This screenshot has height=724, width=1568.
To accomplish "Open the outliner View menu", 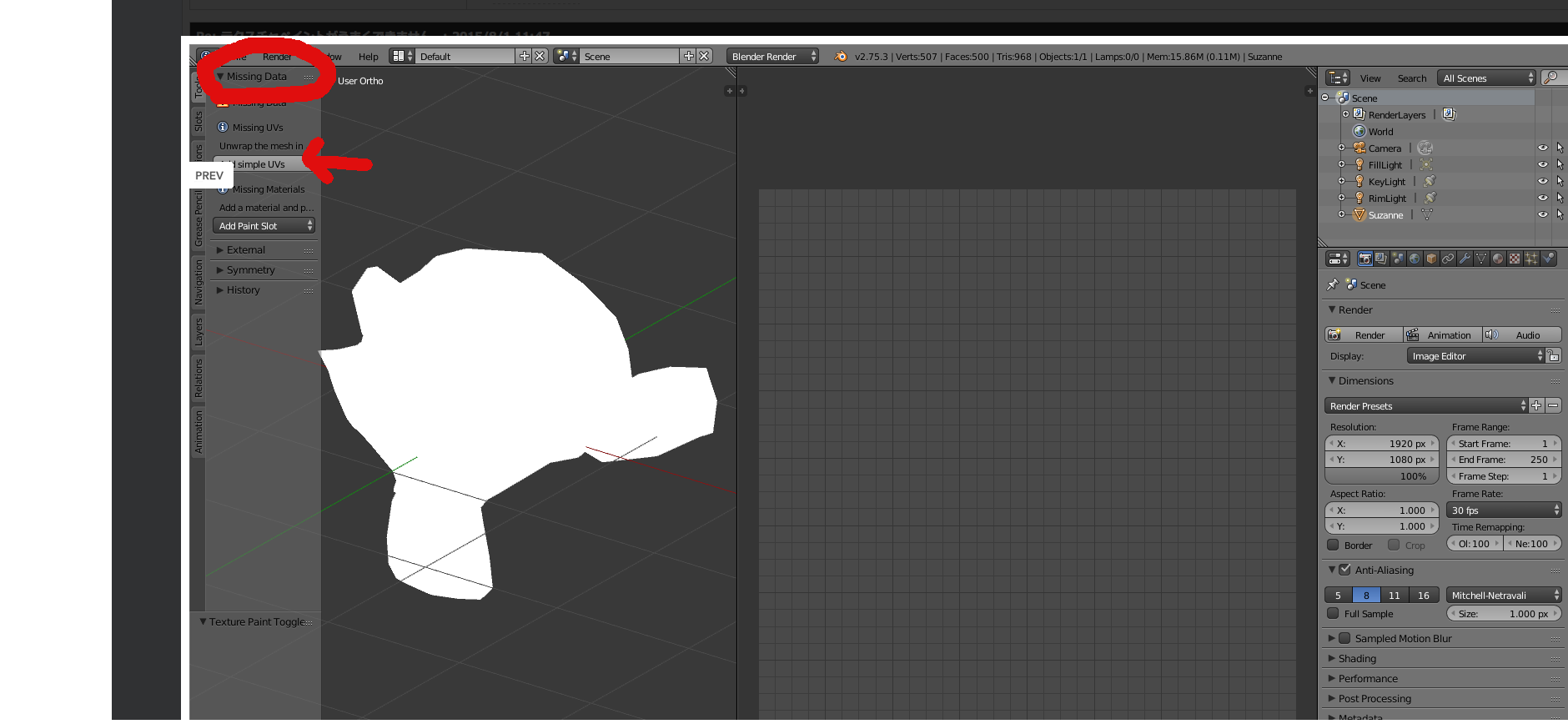I will [1370, 78].
